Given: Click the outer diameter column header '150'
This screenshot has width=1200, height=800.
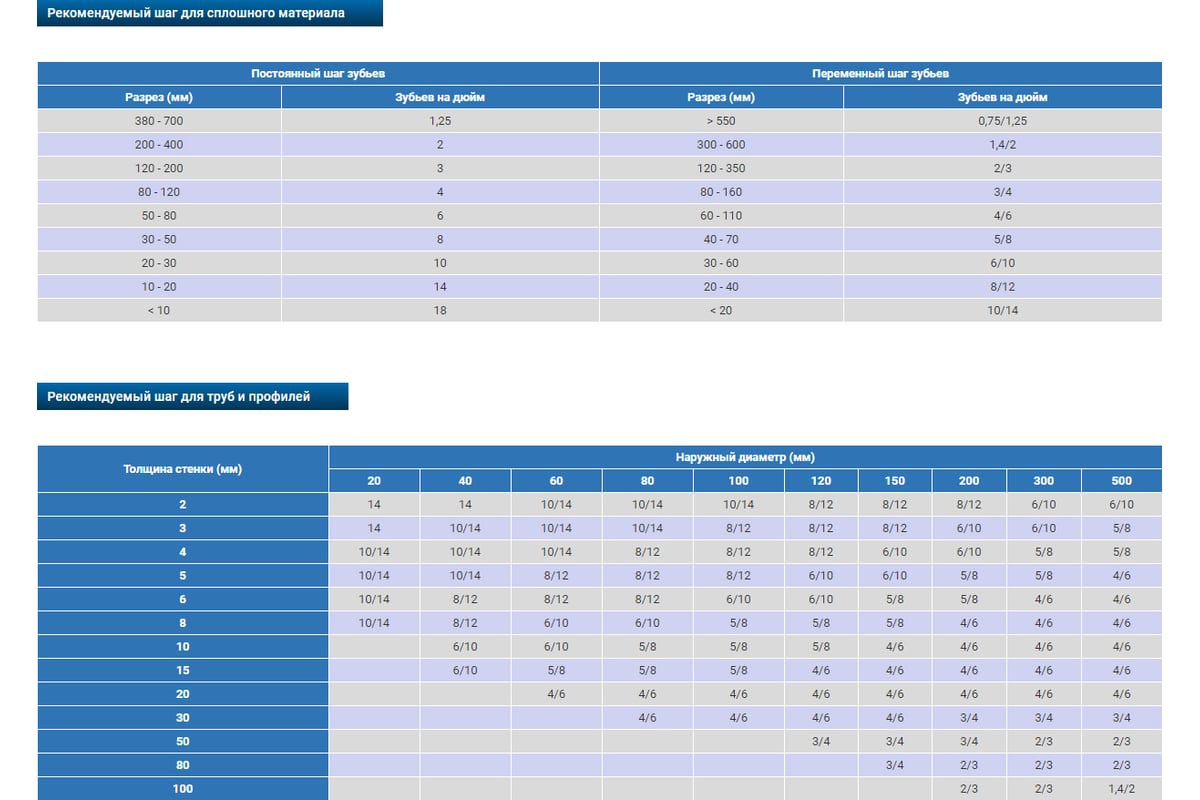Looking at the screenshot, I should pos(895,481).
